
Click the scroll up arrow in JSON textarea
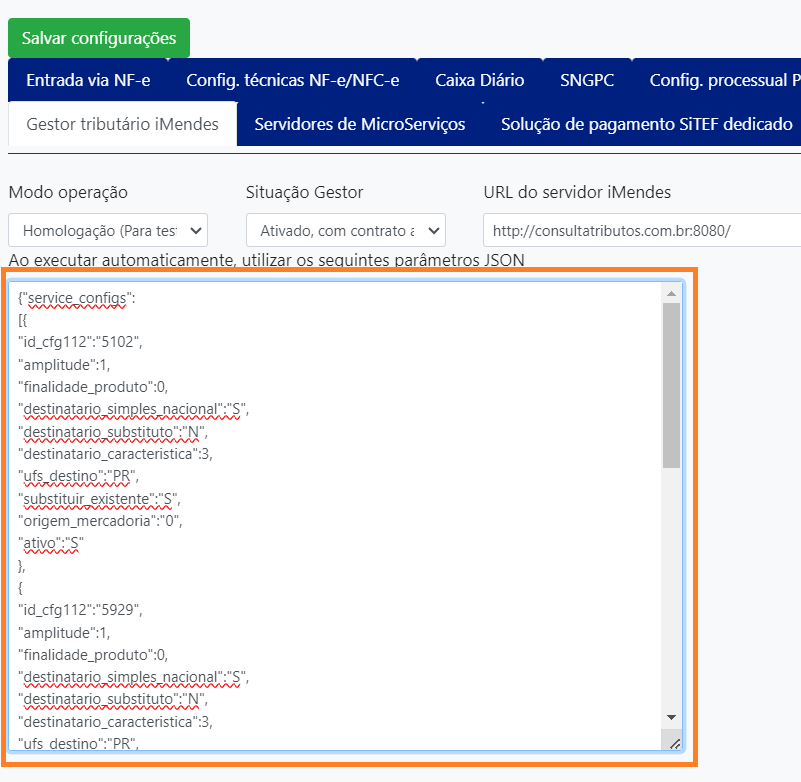pos(671,292)
